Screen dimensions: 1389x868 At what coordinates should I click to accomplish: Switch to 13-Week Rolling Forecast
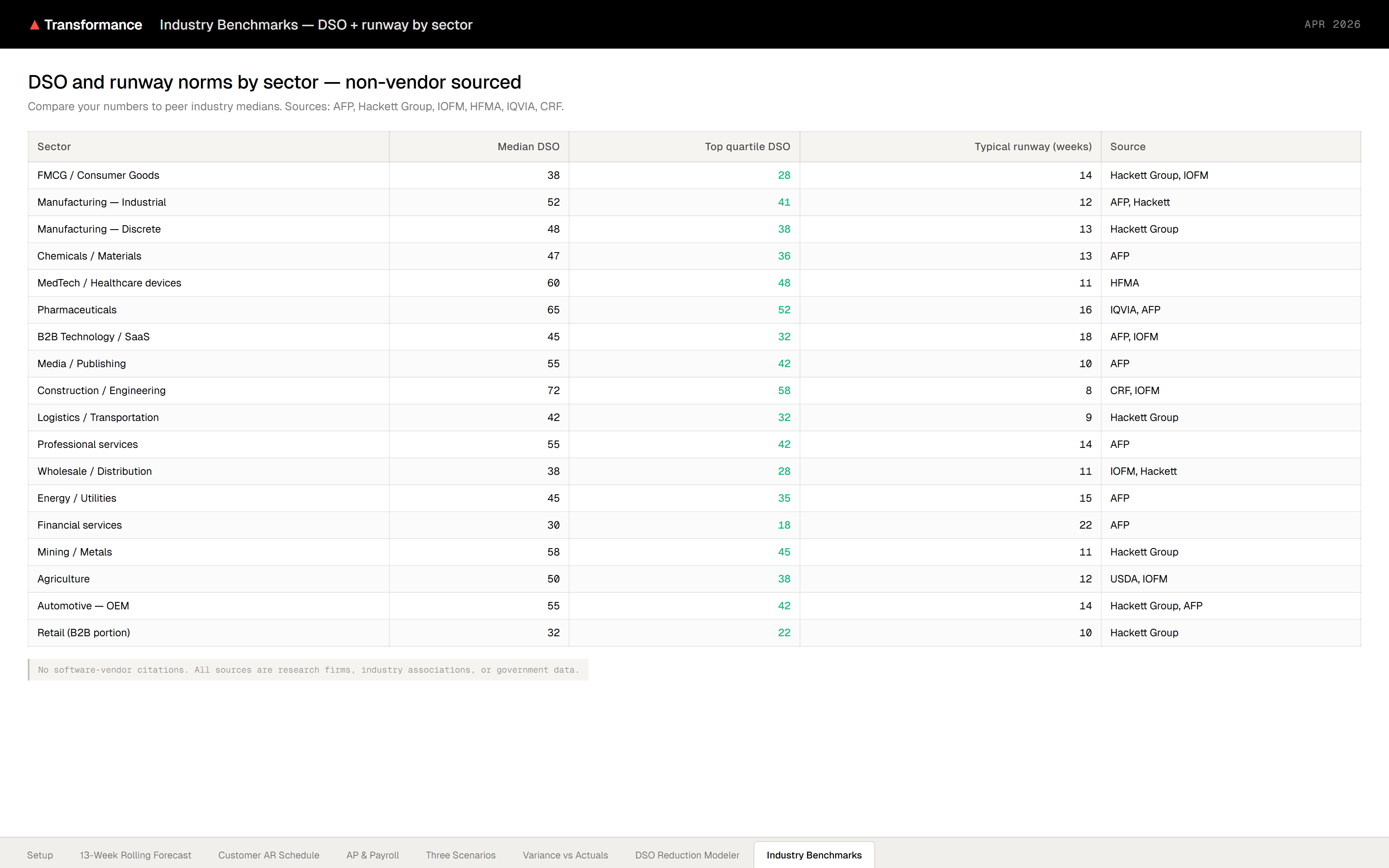click(135, 855)
